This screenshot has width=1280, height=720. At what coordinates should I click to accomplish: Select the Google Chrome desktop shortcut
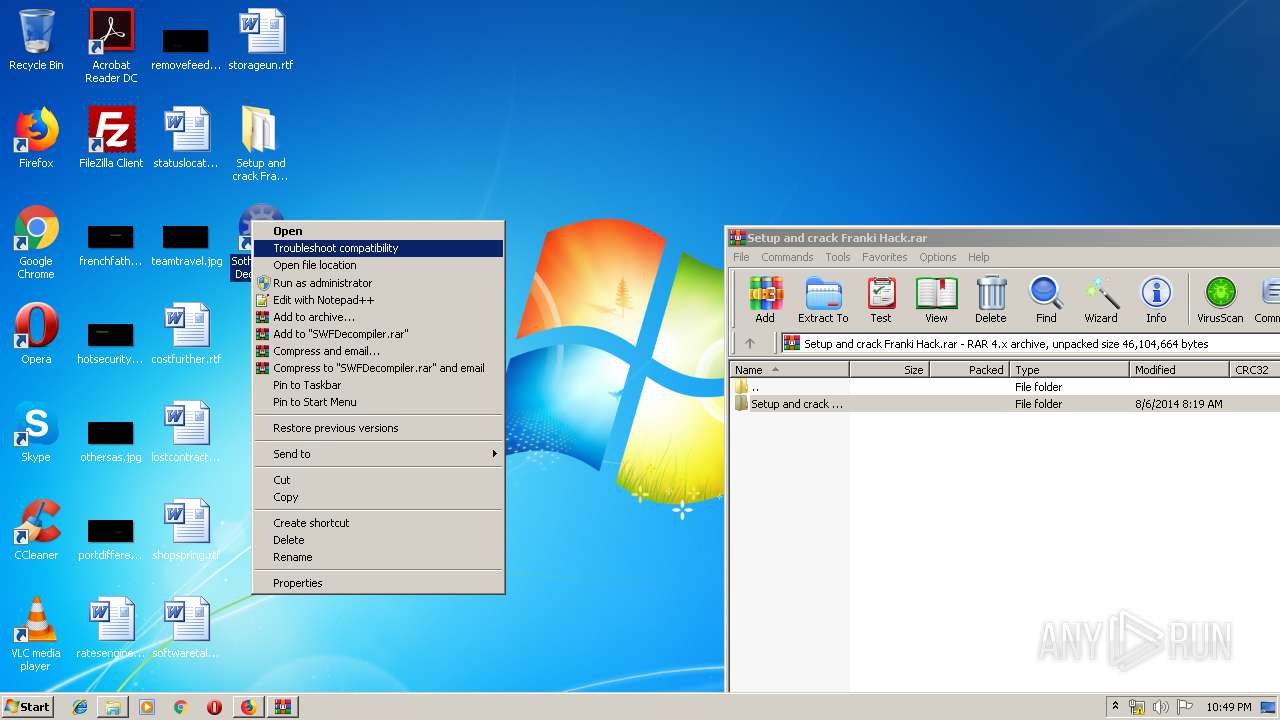(x=36, y=243)
